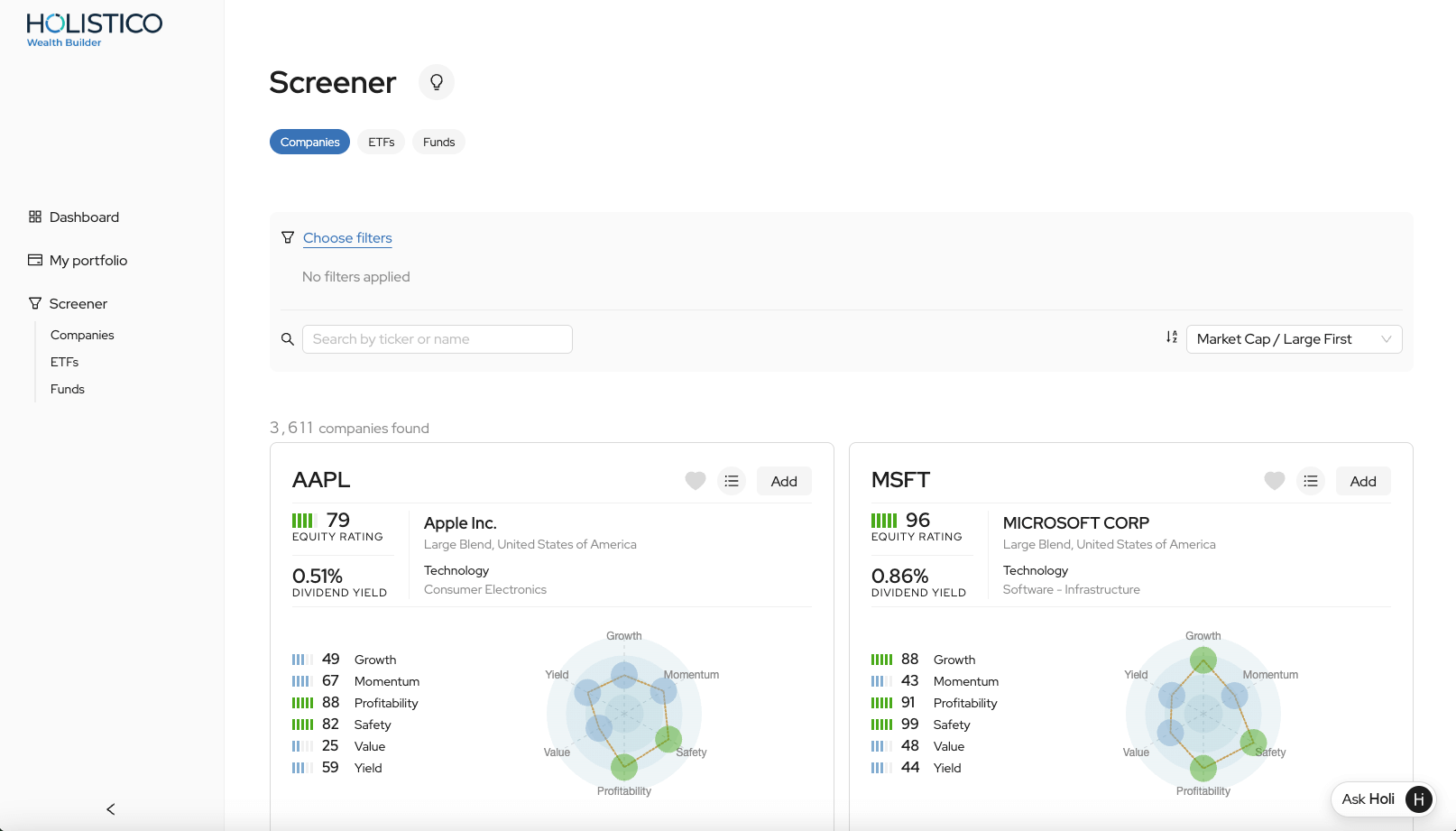Click MSFT Safety score bars icon

tap(882, 725)
